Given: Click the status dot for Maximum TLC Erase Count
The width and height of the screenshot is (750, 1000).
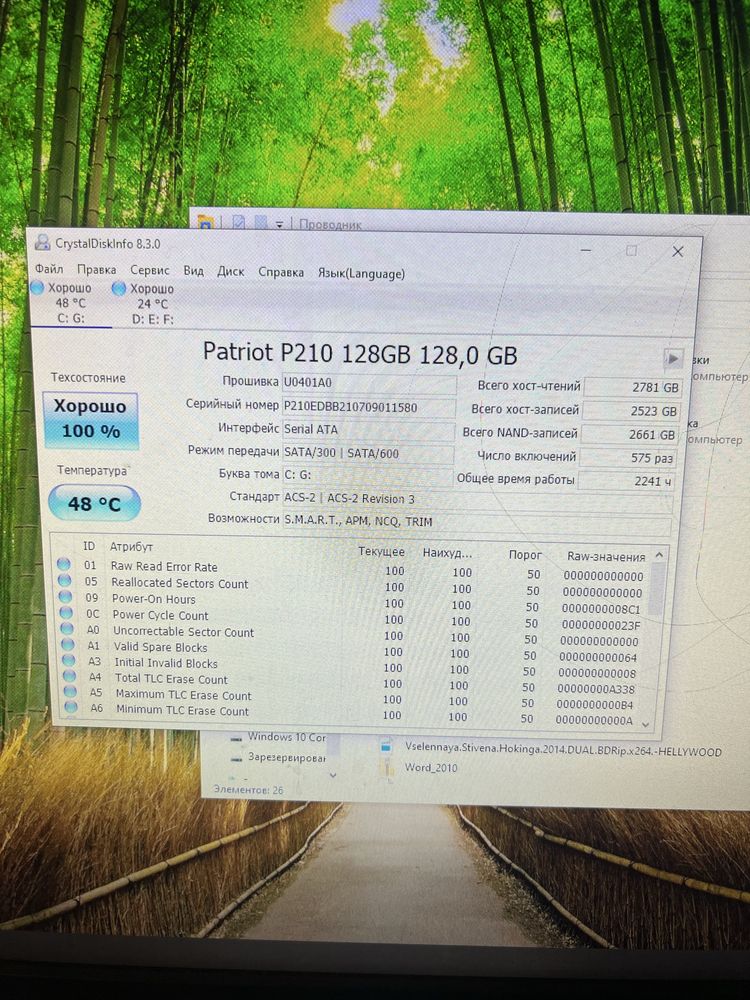Looking at the screenshot, I should point(70,691).
